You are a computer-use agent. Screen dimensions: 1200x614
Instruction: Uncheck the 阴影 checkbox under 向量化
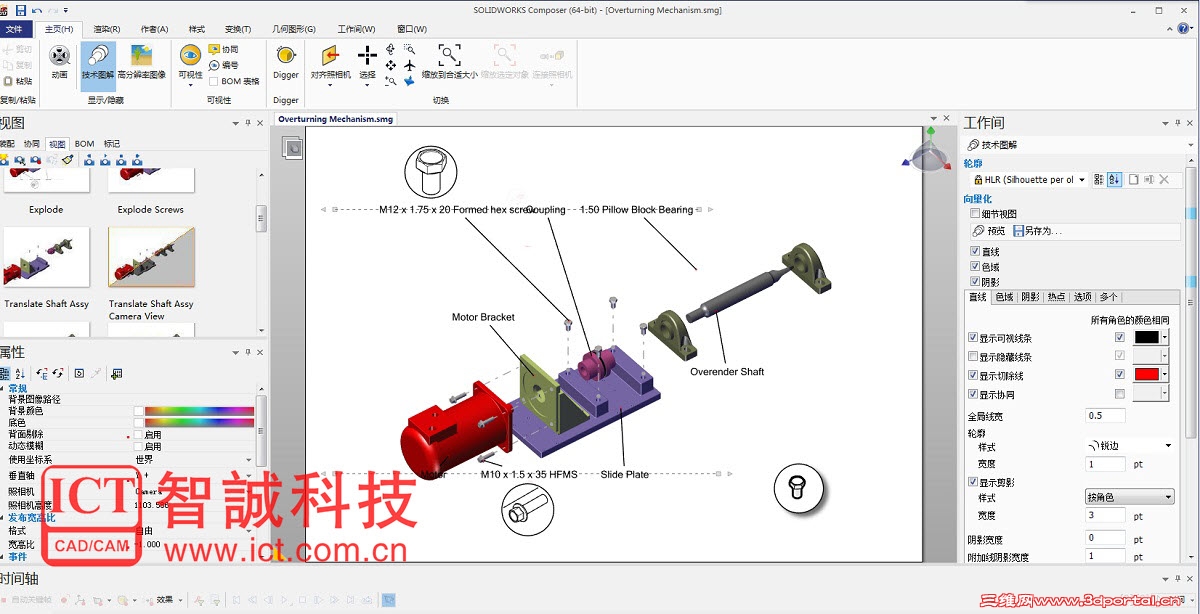click(x=975, y=282)
